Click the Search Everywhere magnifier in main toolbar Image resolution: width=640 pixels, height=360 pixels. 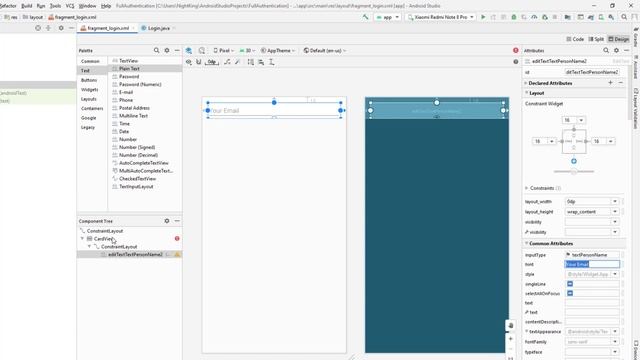pos(624,17)
